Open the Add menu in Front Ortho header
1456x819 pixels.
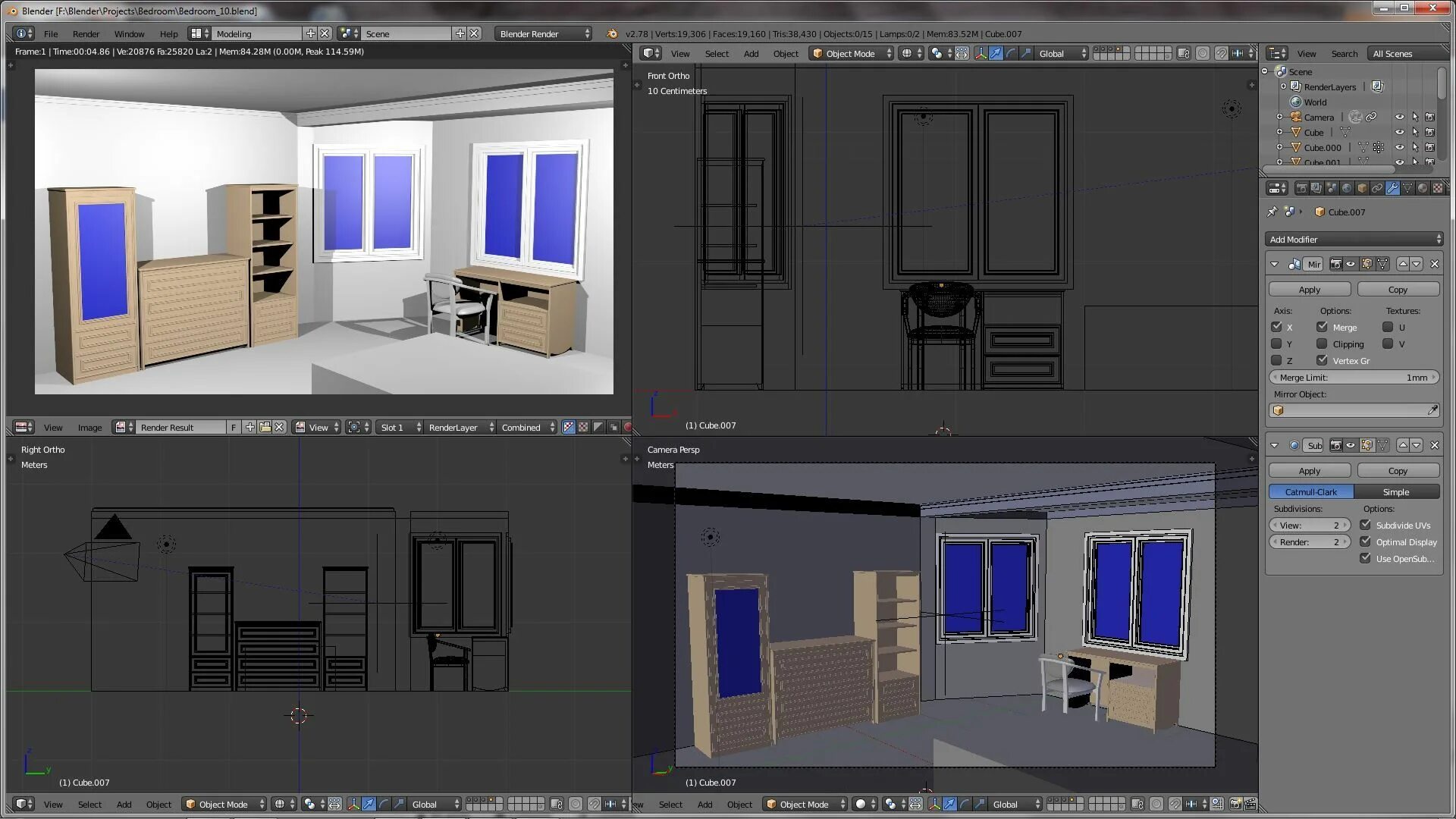point(751,53)
